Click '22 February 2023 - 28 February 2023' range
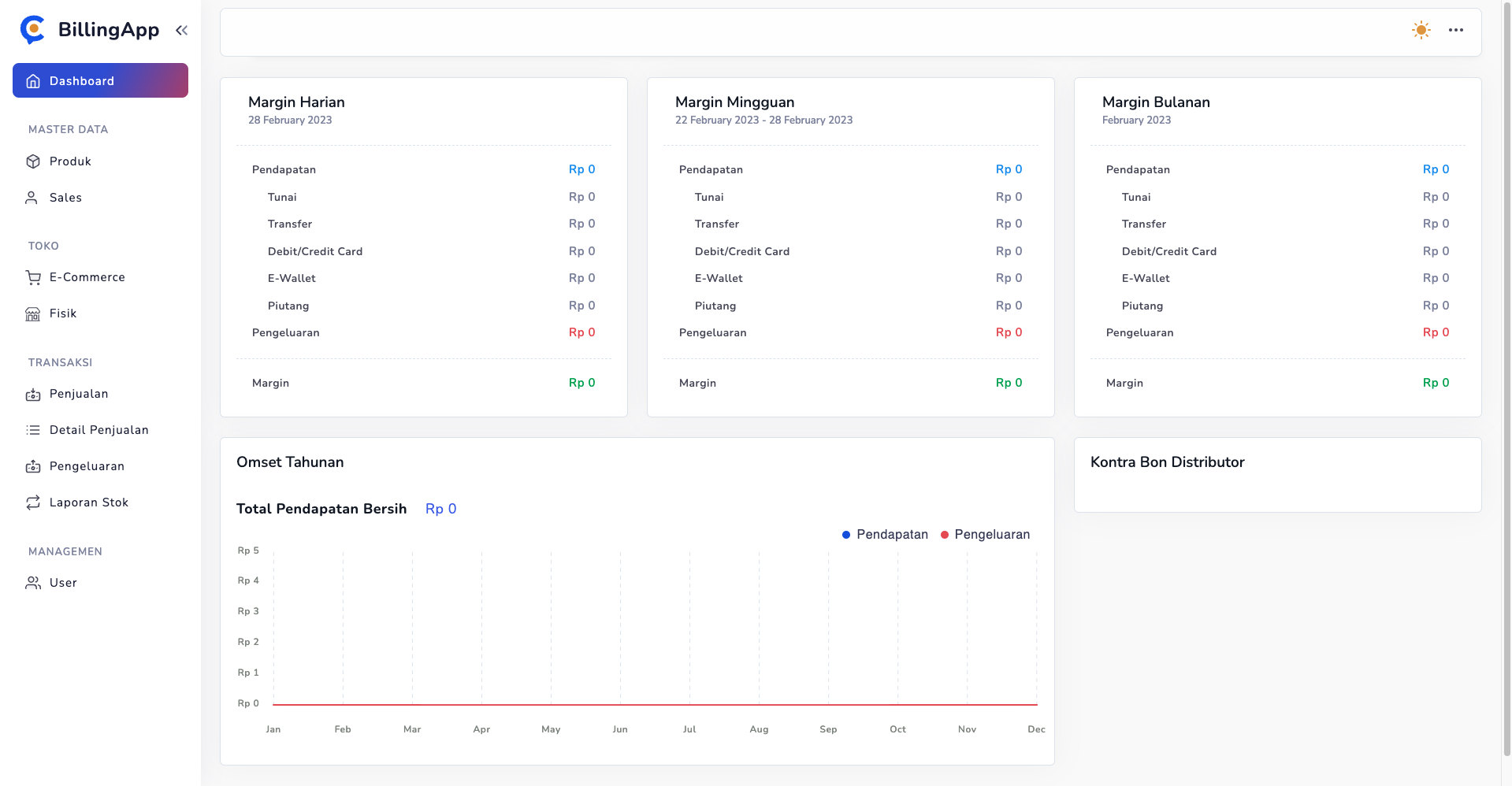 (x=763, y=120)
